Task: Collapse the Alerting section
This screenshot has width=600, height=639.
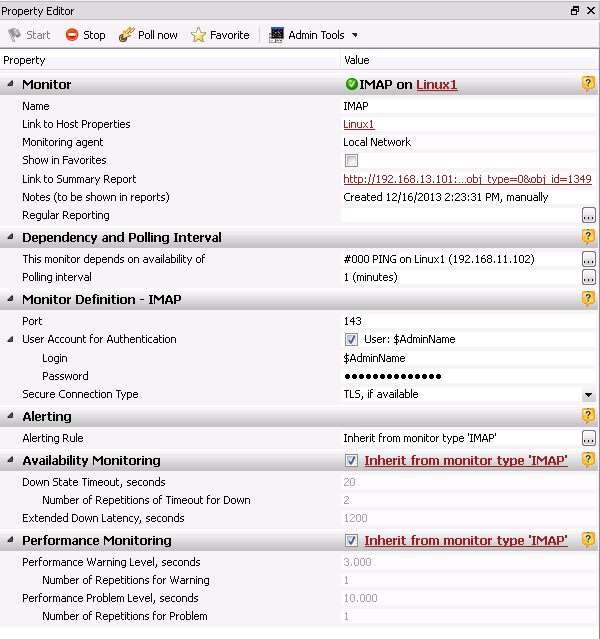Action: [x=11, y=416]
